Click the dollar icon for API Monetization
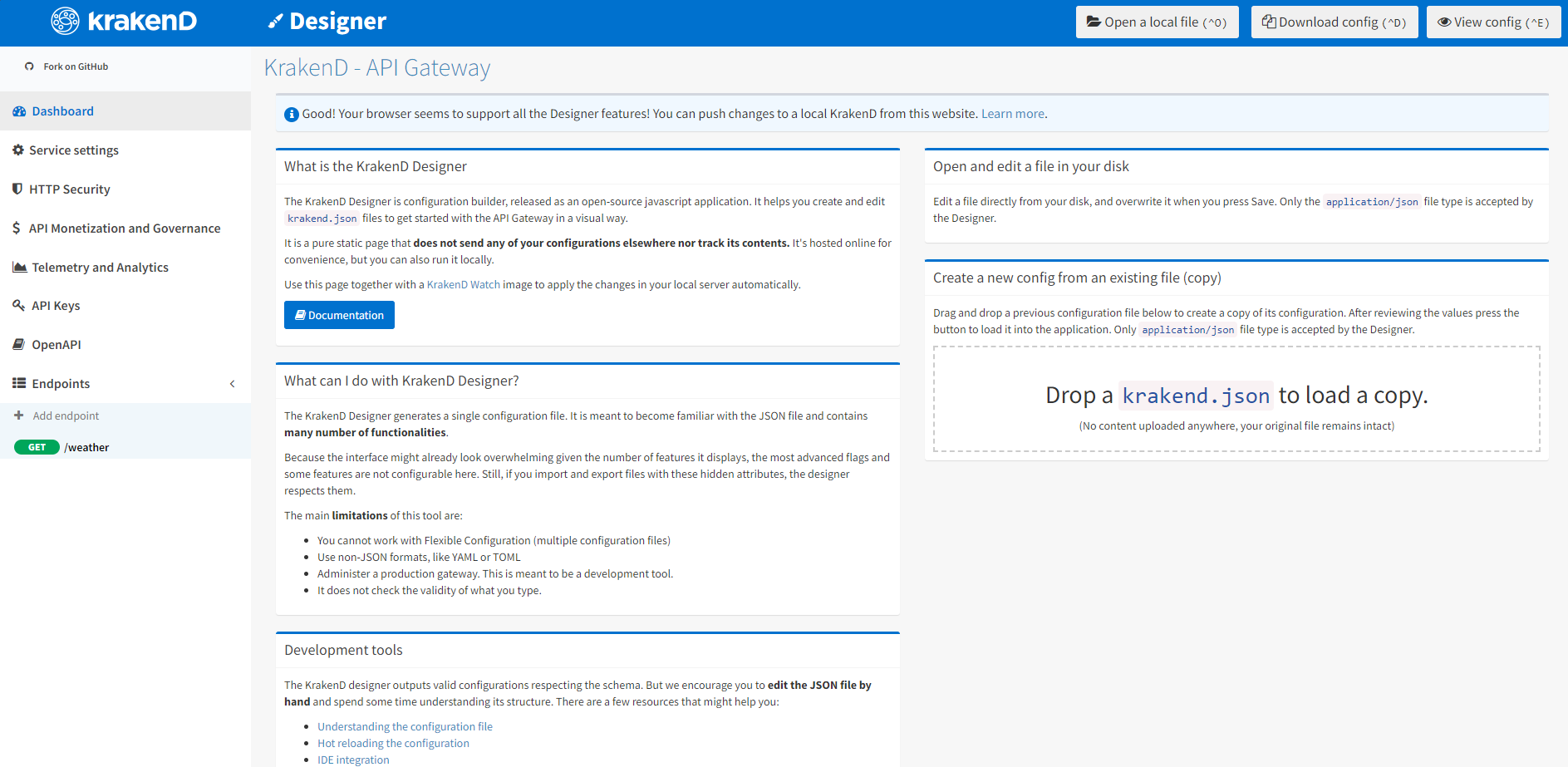The width and height of the screenshot is (1568, 767). 17,228
